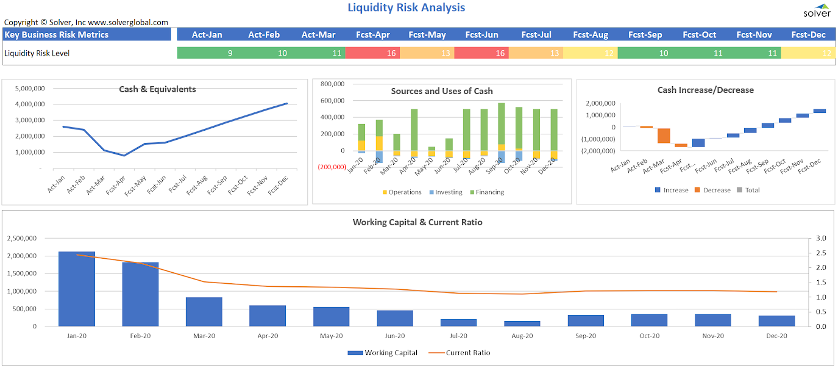Click the orange Decrease legend swatch
Viewport: 838px width, 372px height.
pos(697,190)
